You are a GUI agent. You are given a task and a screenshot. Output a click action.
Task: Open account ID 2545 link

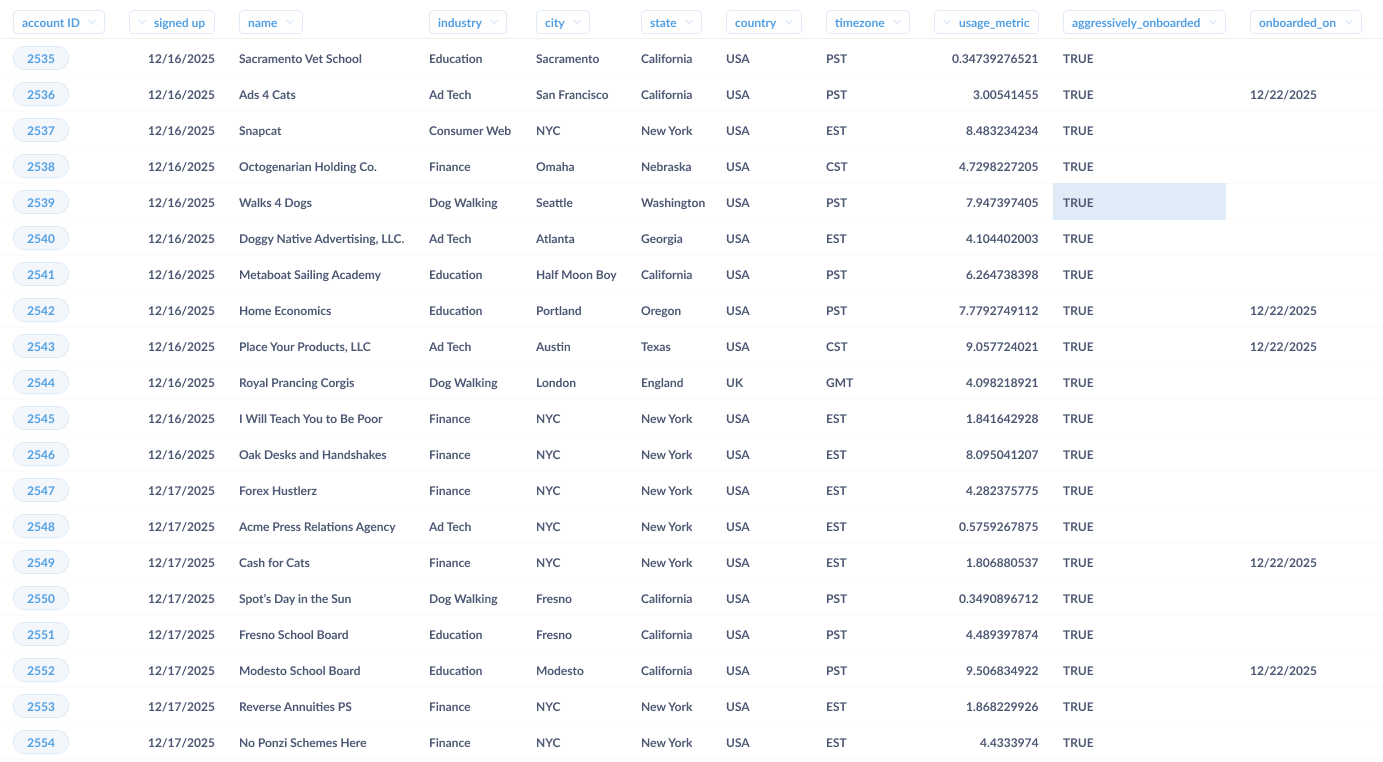click(x=41, y=419)
